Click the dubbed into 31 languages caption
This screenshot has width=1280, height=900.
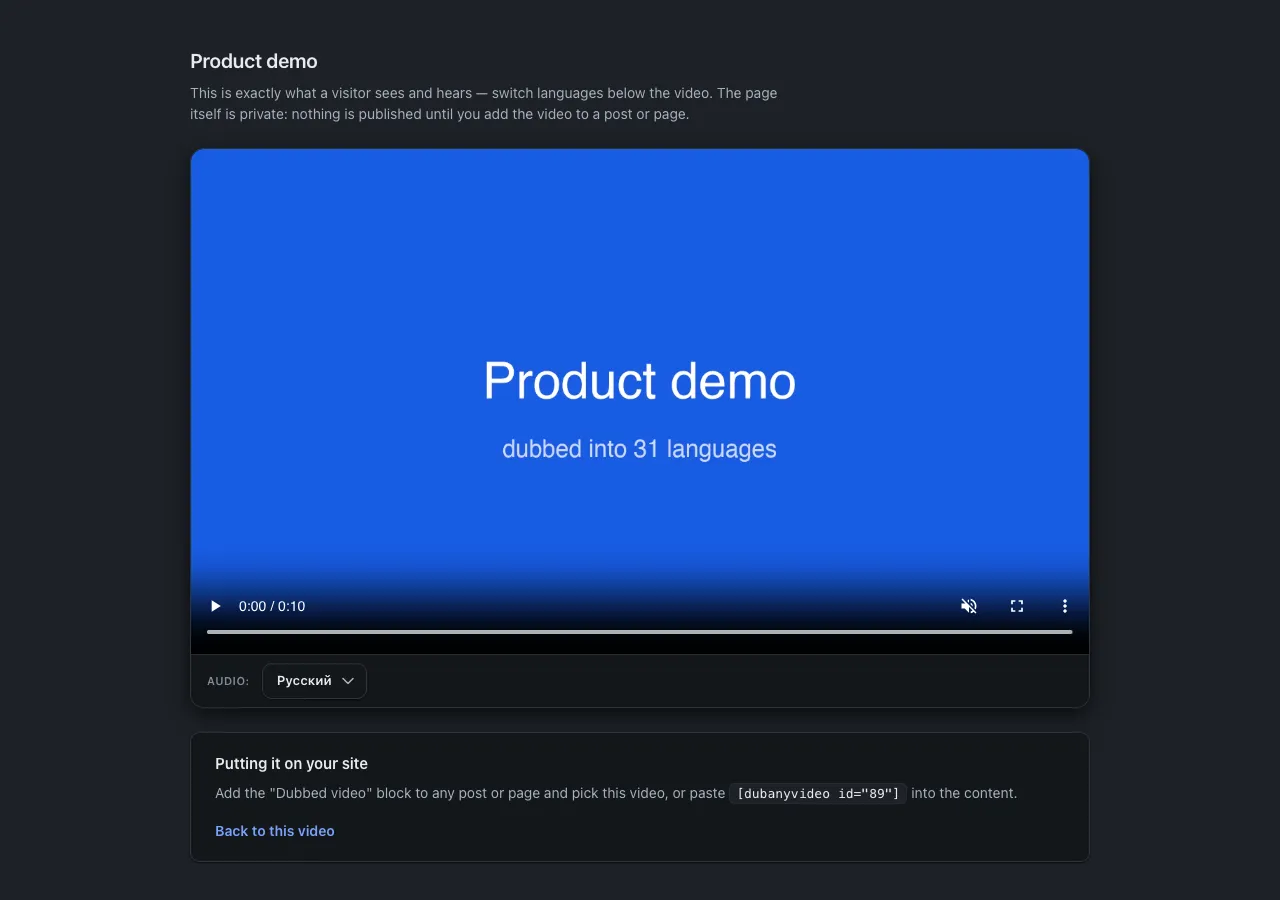(x=639, y=449)
